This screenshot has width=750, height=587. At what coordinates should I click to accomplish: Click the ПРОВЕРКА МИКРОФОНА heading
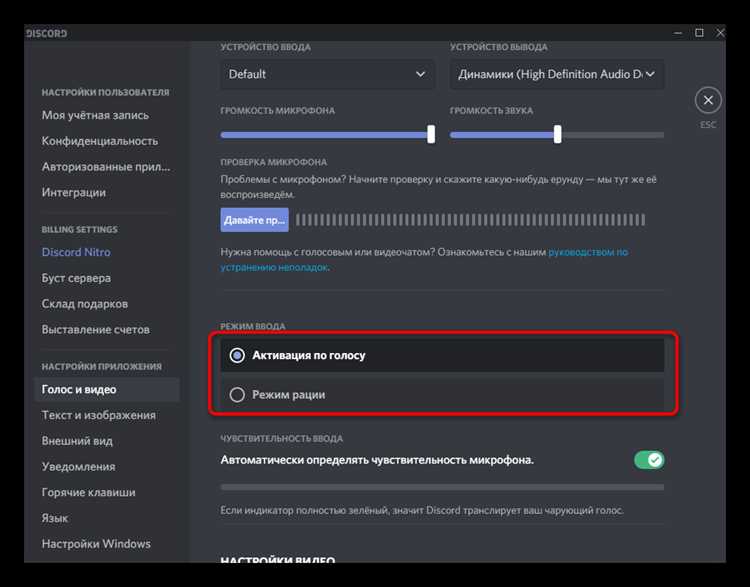[274, 162]
